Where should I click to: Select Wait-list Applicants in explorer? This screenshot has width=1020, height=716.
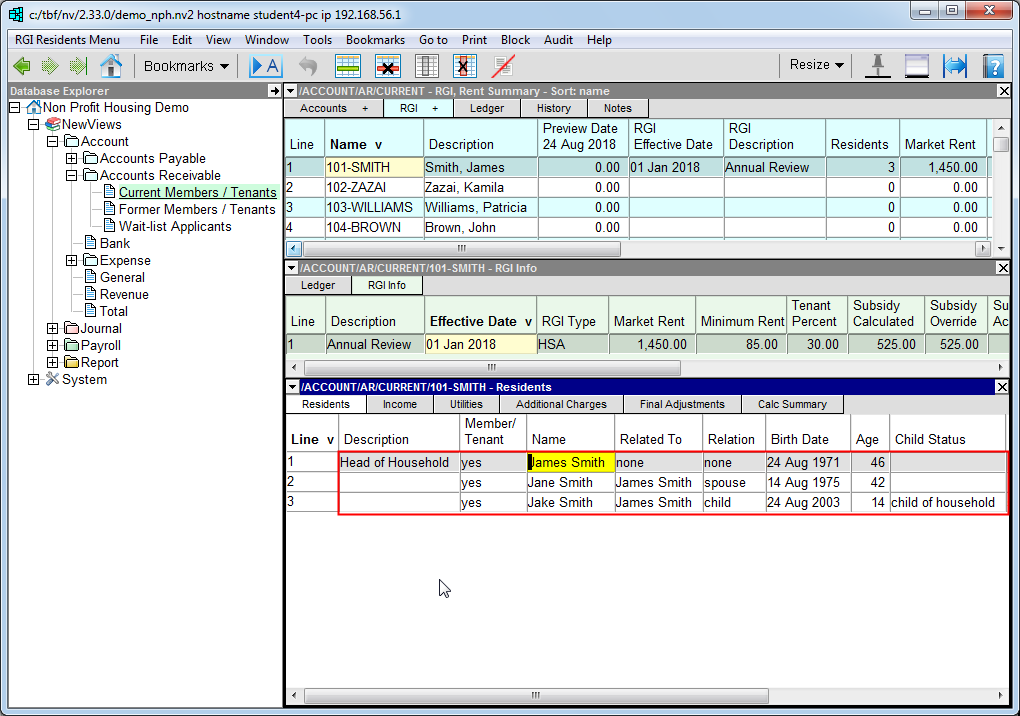pyautogui.click(x=174, y=226)
